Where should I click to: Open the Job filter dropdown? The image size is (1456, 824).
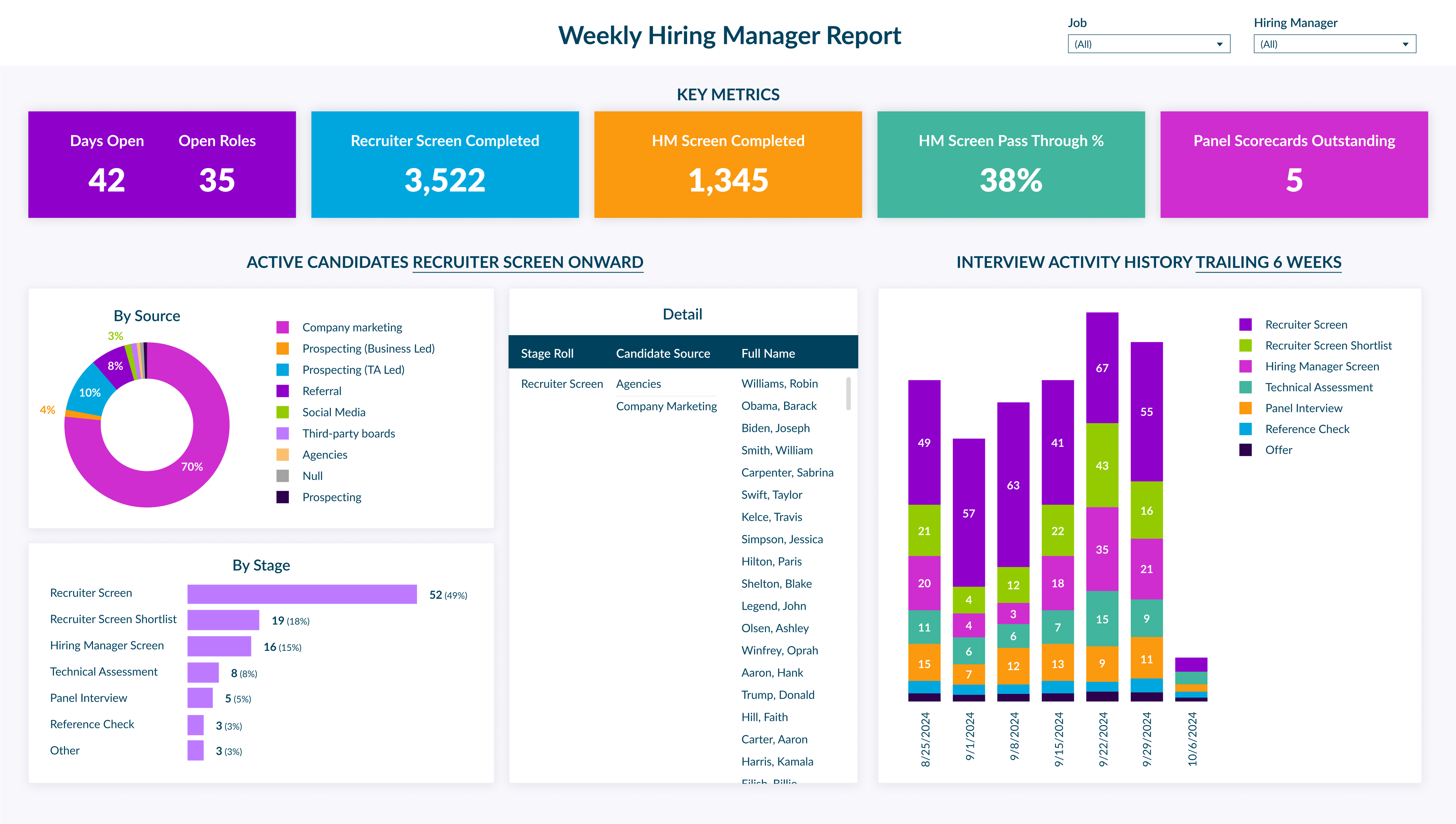point(1149,44)
